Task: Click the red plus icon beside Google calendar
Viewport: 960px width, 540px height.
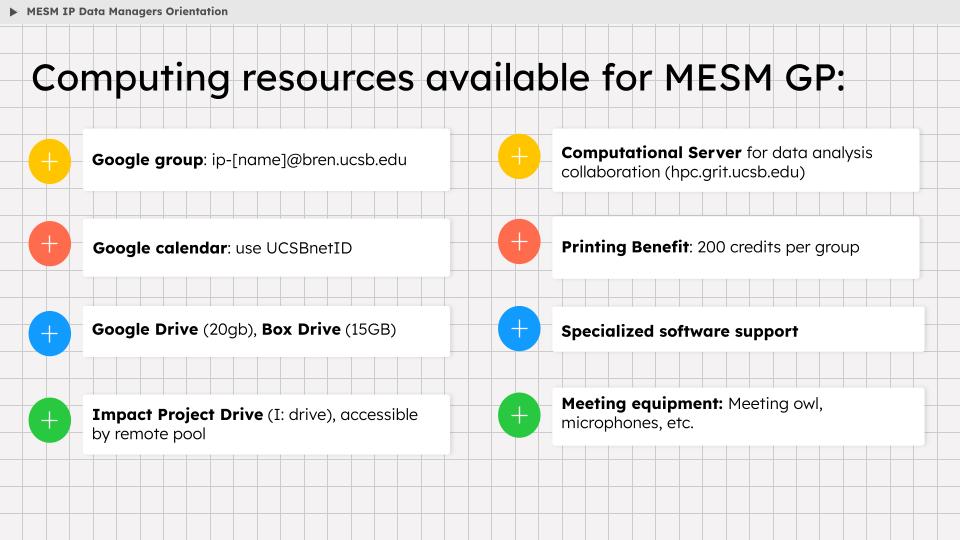Action: pos(50,244)
